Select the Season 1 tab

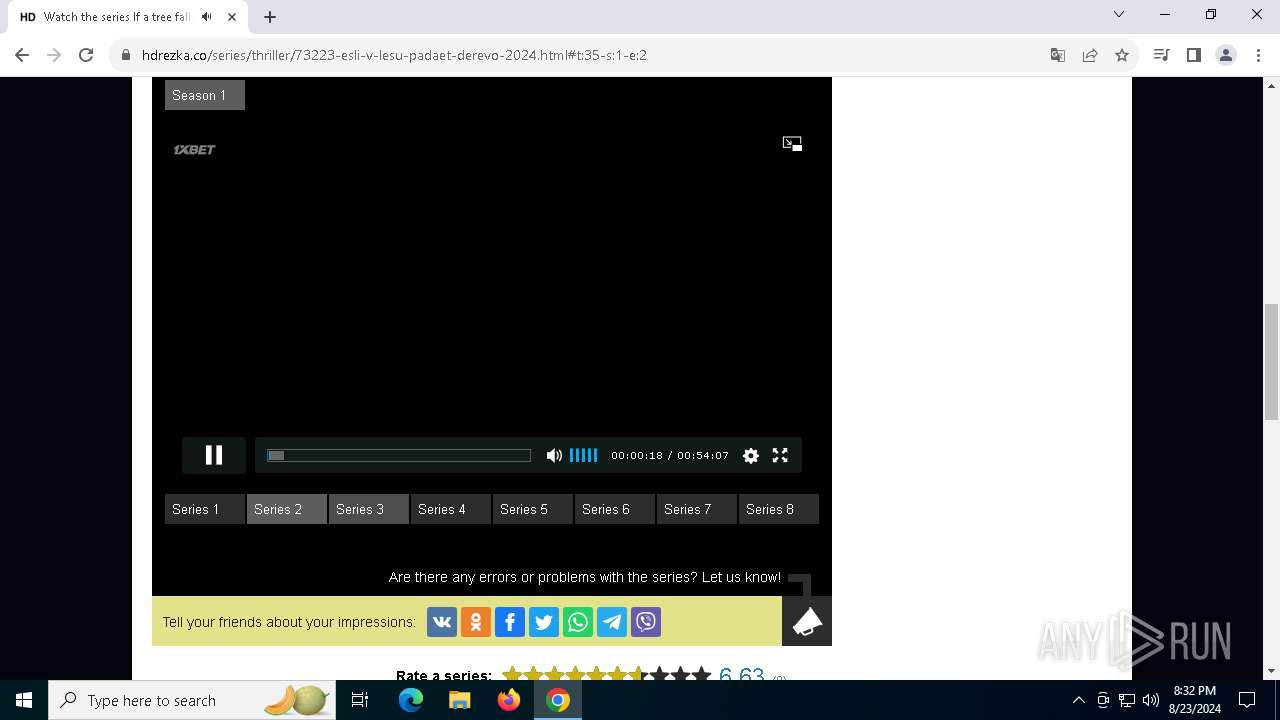click(x=205, y=95)
